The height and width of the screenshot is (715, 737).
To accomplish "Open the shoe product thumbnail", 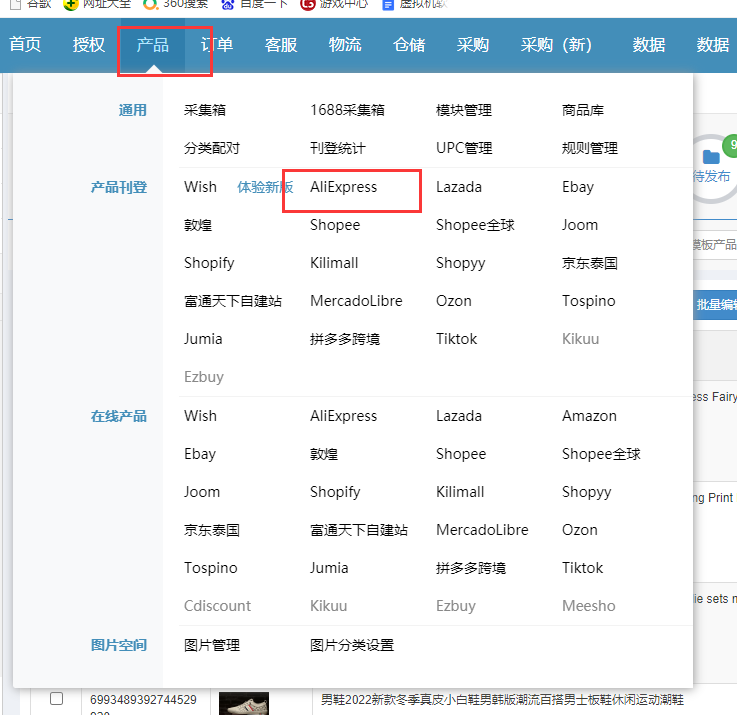I will pos(244,703).
